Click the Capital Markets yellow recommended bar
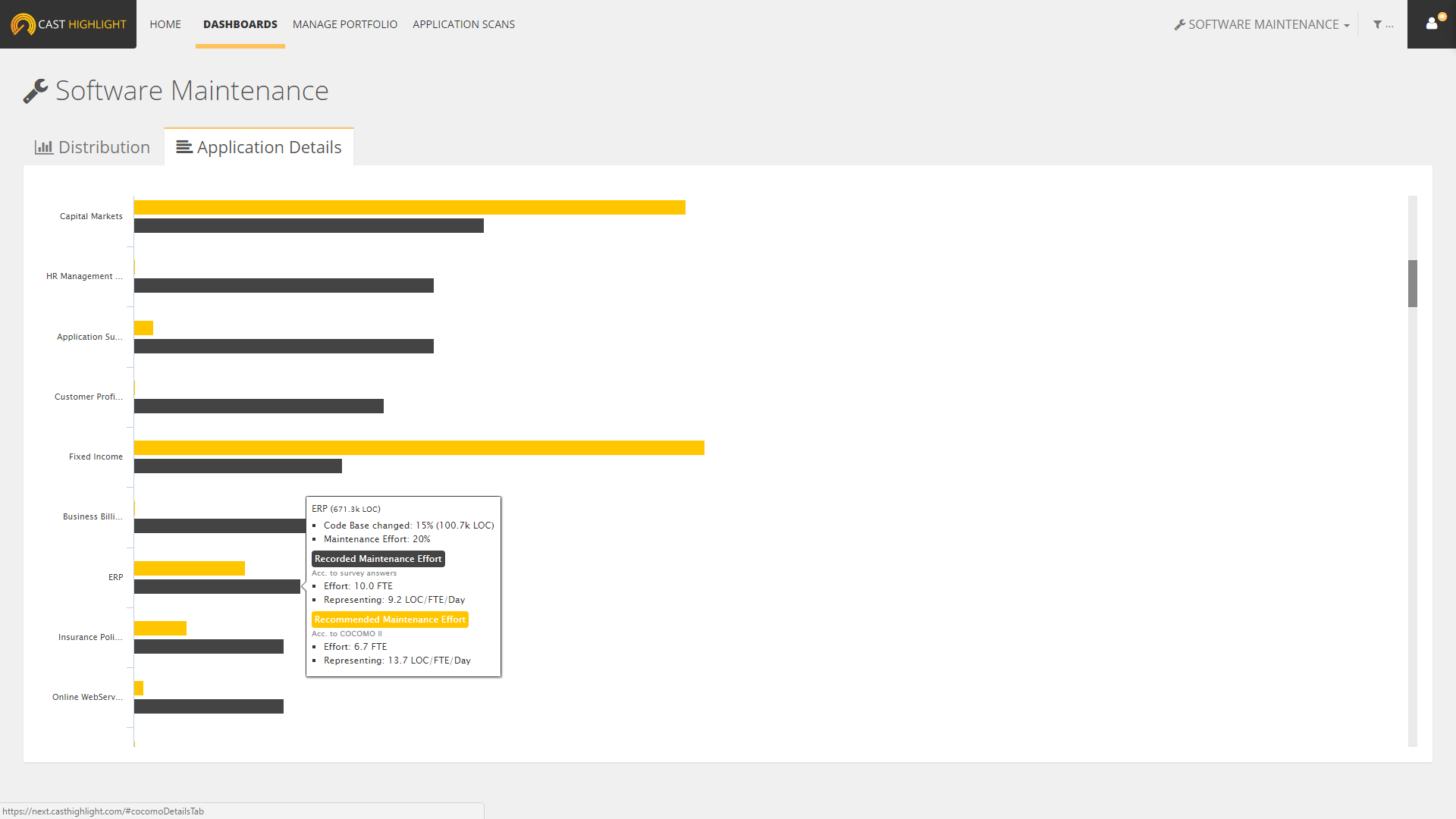 coord(409,207)
